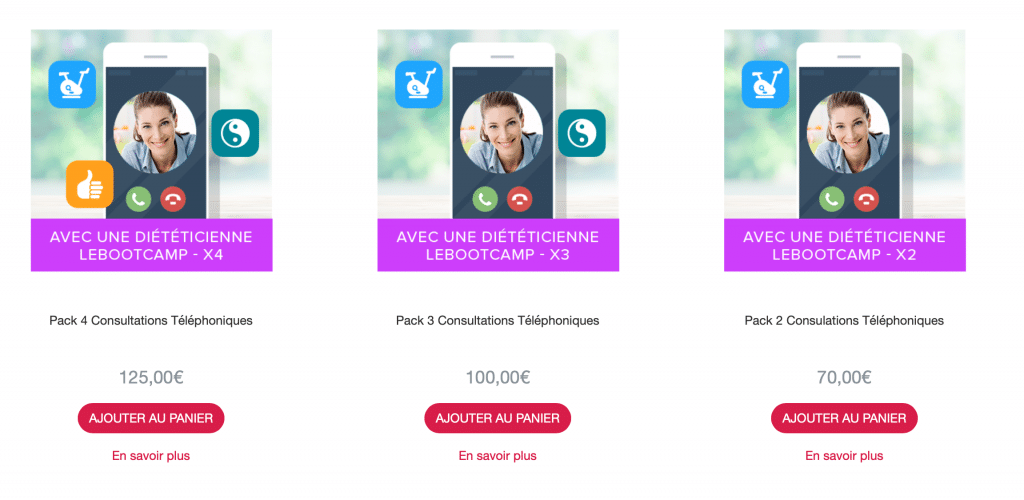Add the 70,00€ pack to cart
Image resolution: width=1024 pixels, height=500 pixels.
click(x=844, y=418)
